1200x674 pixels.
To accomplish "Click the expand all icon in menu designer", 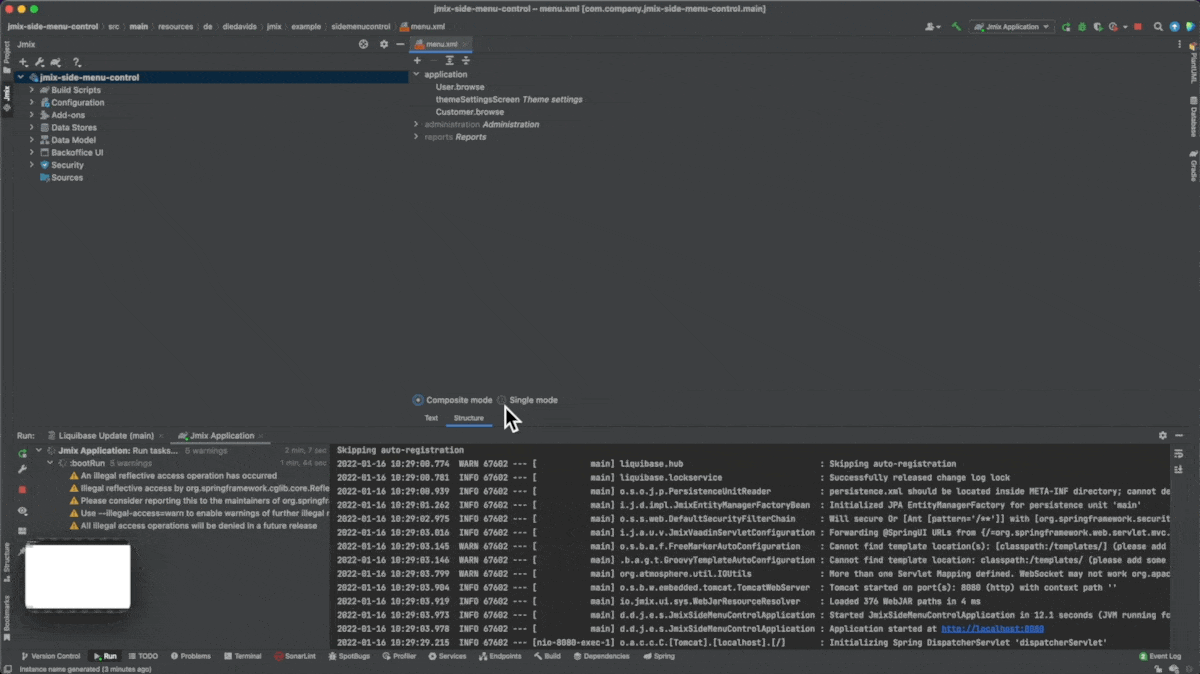I will pyautogui.click(x=450, y=61).
